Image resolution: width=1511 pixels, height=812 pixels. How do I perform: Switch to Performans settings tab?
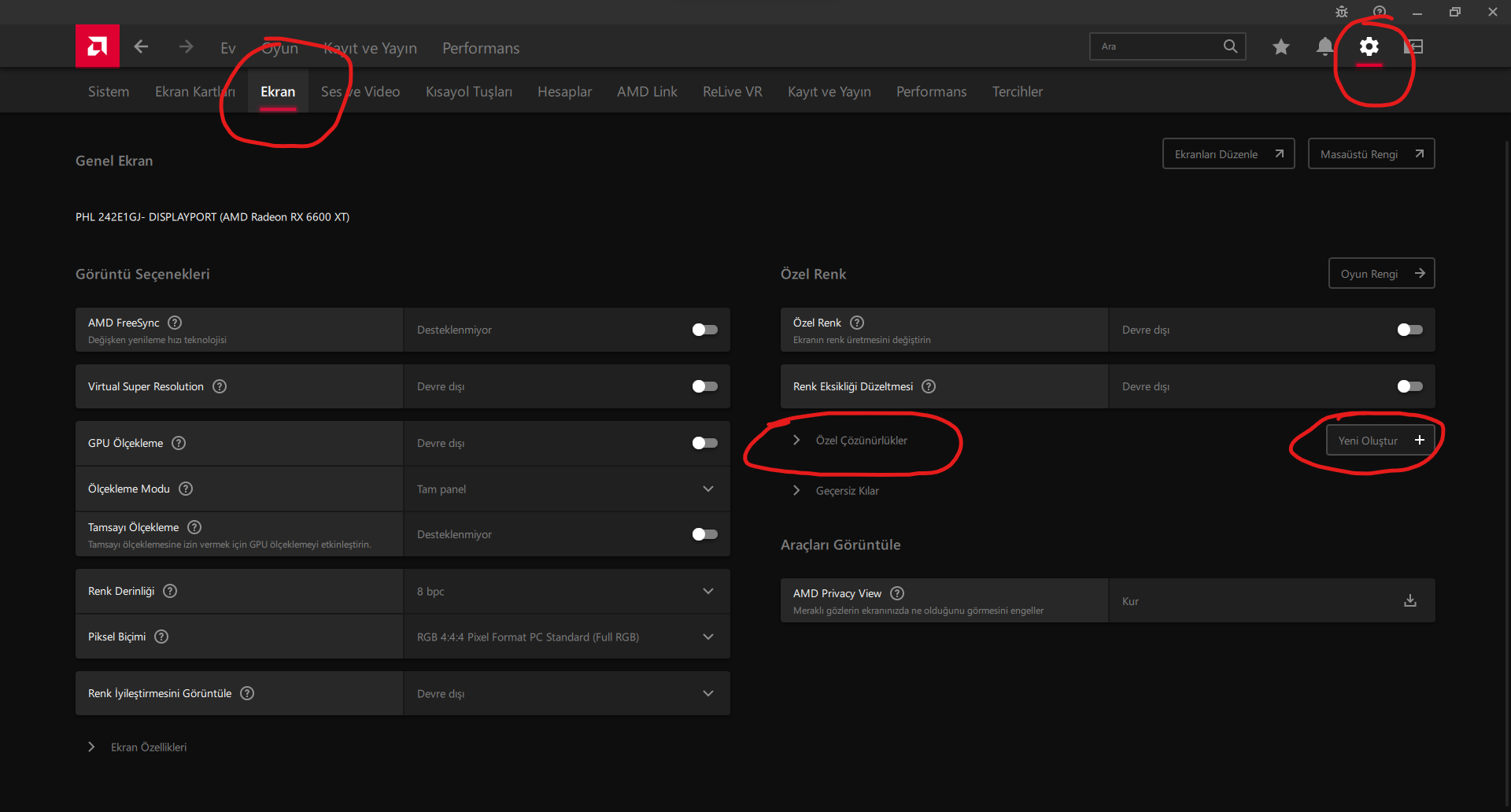tap(932, 91)
